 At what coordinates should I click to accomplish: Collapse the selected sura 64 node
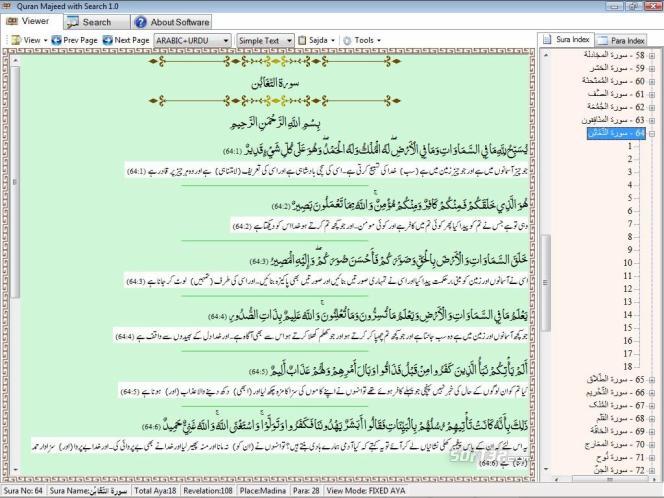pos(652,133)
